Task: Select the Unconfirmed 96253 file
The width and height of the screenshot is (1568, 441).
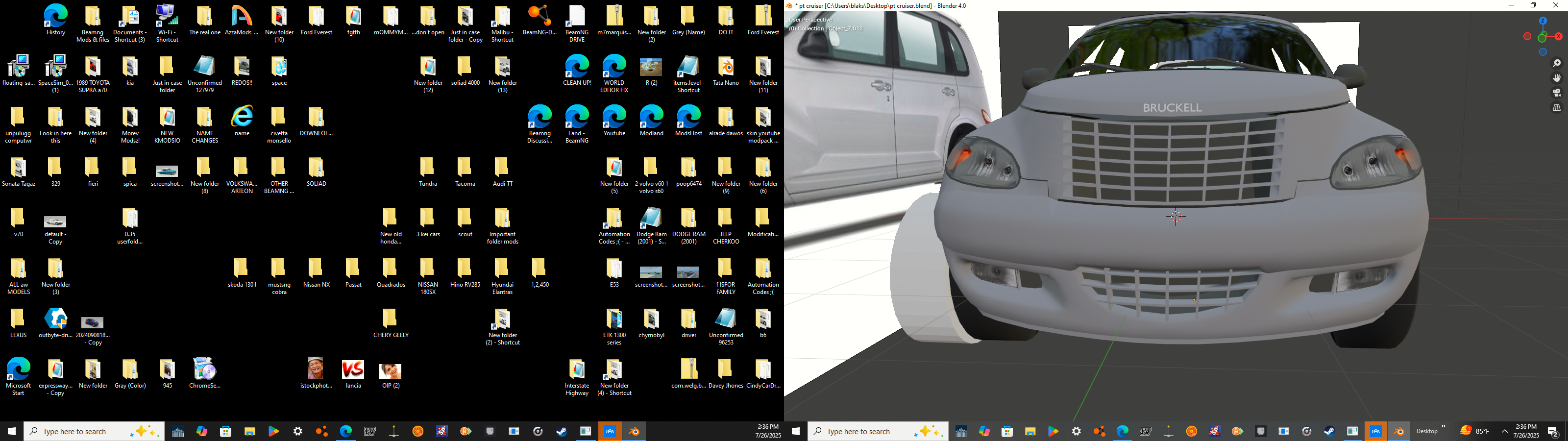Action: click(726, 326)
